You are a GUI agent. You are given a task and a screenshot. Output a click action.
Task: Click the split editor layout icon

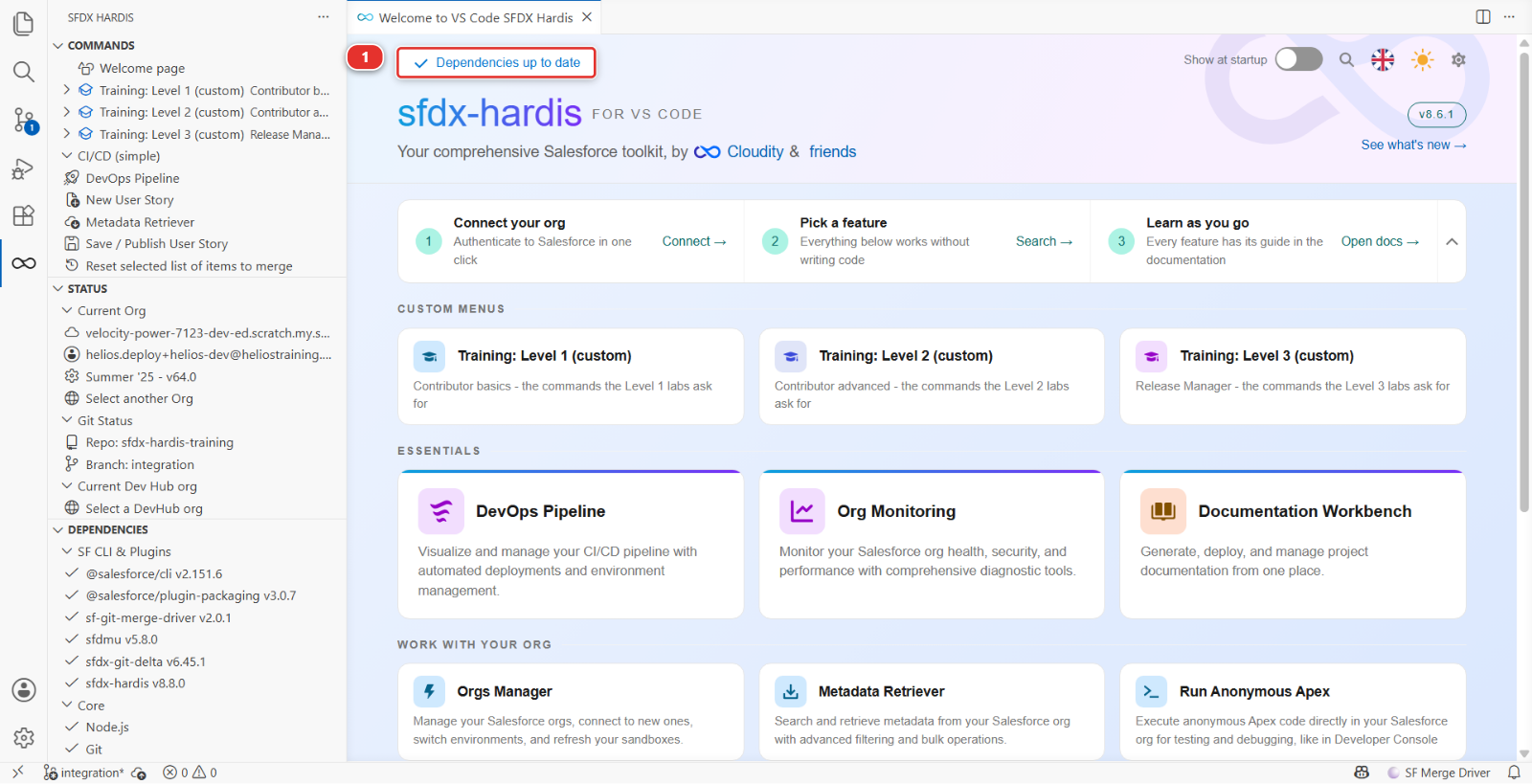coord(1483,16)
